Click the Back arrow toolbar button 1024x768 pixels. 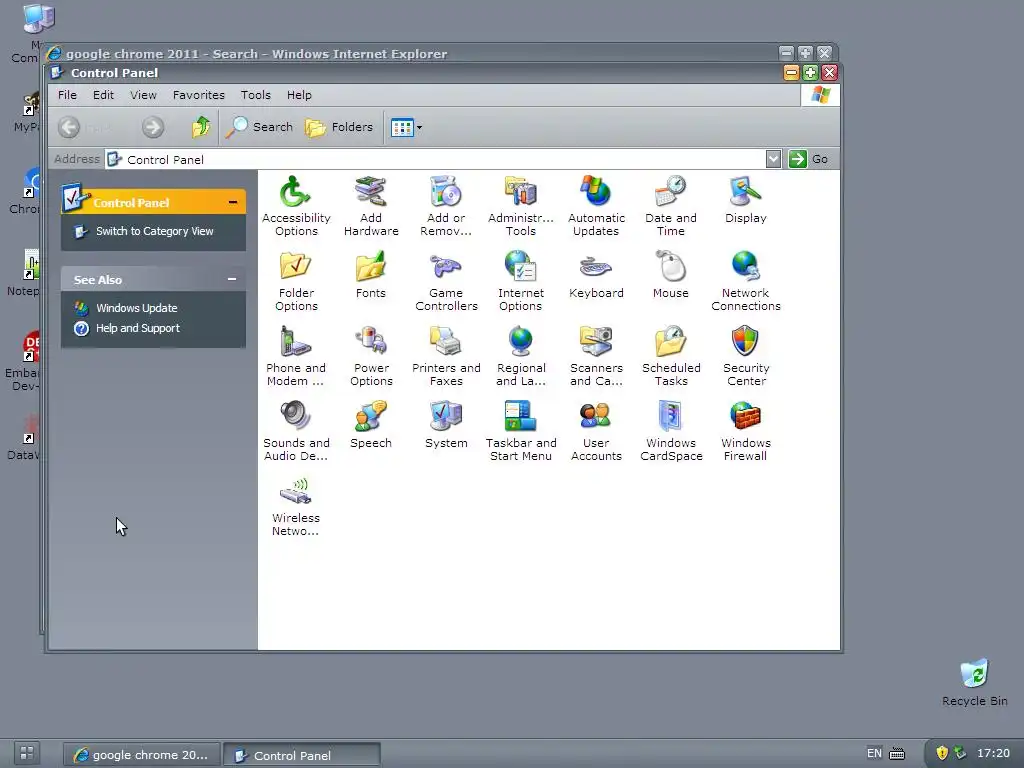(69, 127)
